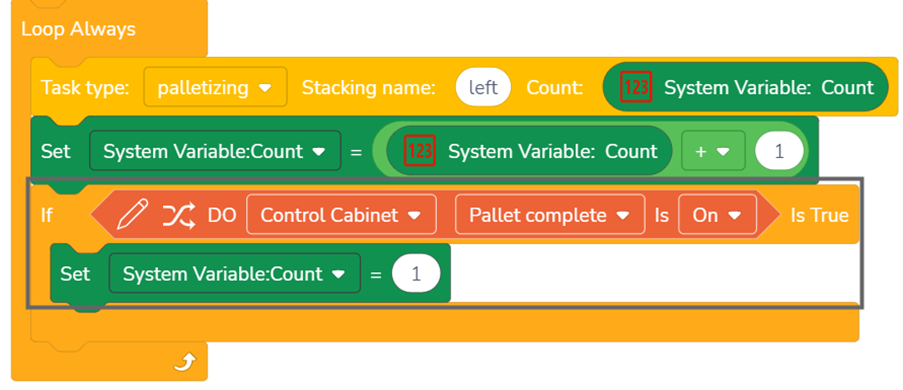Viewport: 903px width, 390px height.
Task: Click the loop-back arrow icon at loop bottom
Action: pyautogui.click(x=186, y=361)
